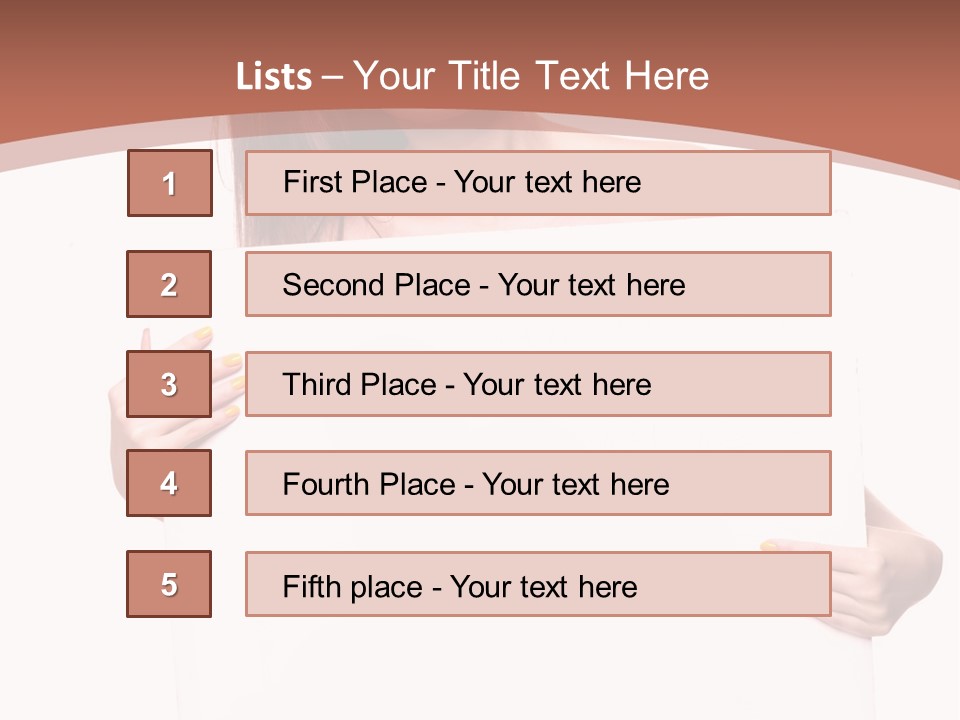Click the dash in the slide title
The image size is (960, 720).
coord(333,78)
